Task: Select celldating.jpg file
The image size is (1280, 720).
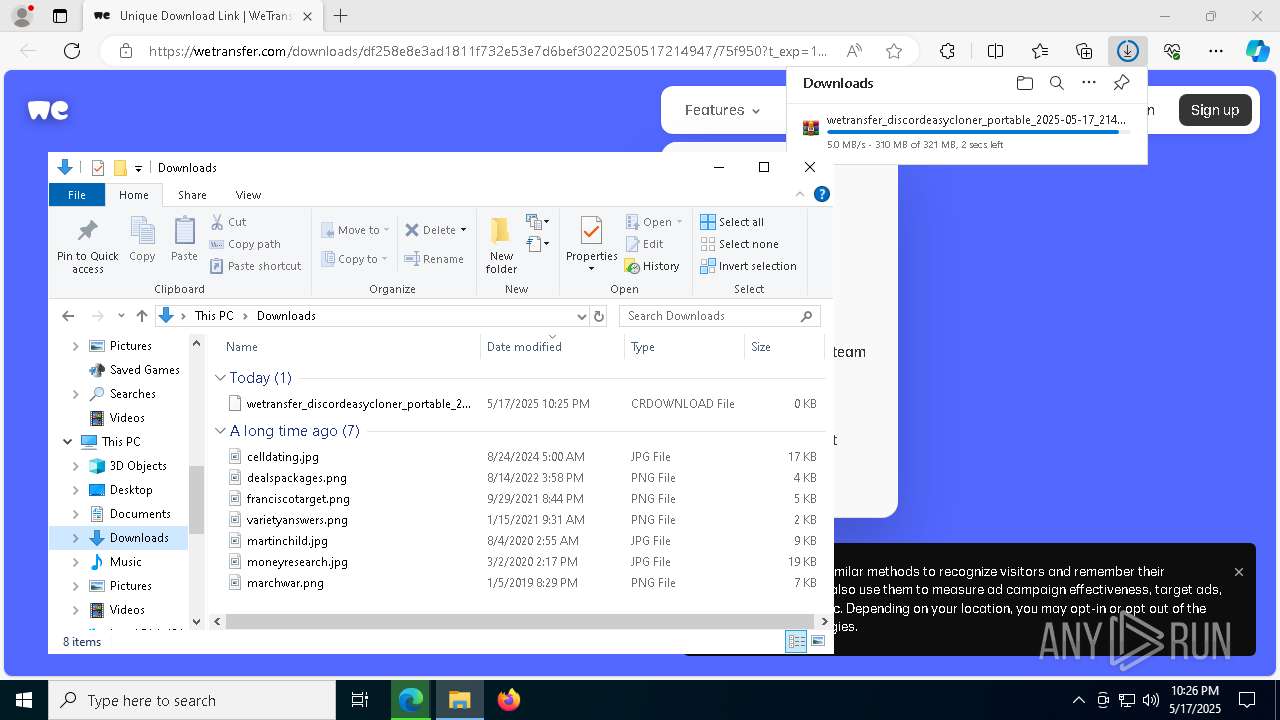Action: [x=283, y=457]
